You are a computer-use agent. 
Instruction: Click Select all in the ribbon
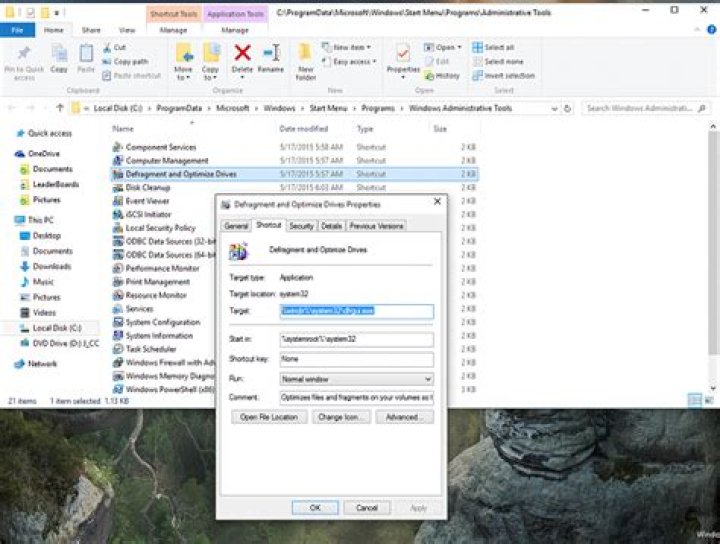click(x=493, y=47)
